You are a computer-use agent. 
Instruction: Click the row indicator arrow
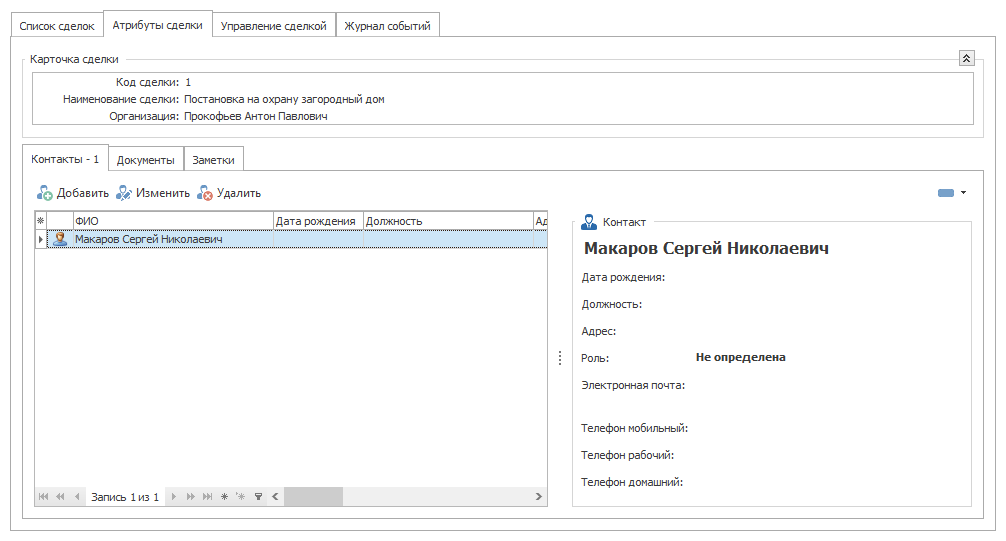(40, 239)
